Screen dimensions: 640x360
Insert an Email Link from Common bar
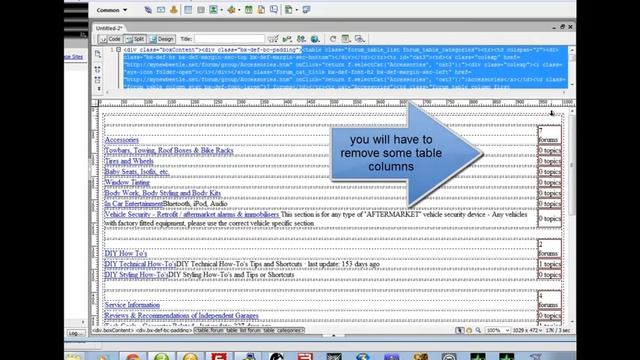pyautogui.click(x=161, y=10)
